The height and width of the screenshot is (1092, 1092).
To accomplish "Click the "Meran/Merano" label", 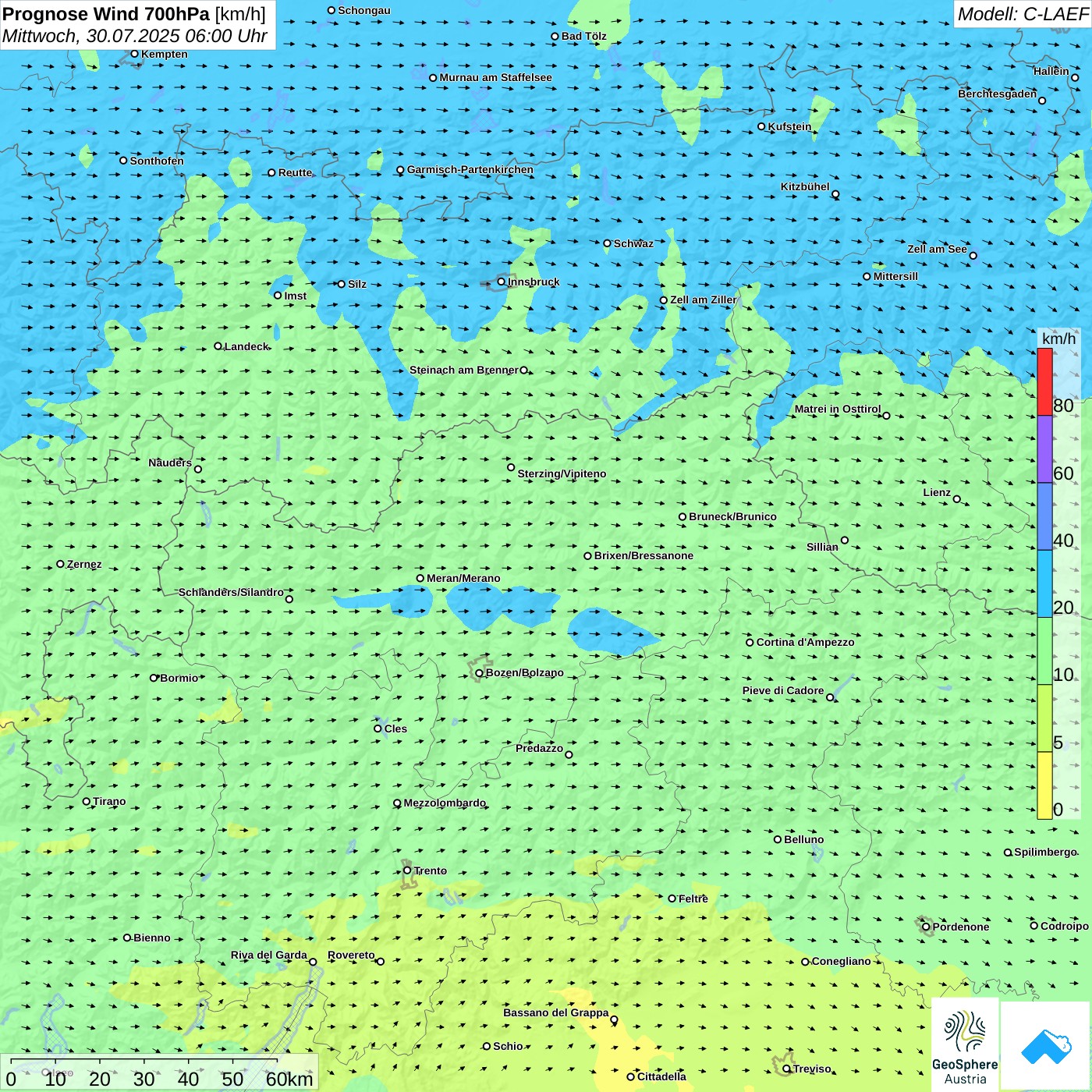I will pos(463,578).
